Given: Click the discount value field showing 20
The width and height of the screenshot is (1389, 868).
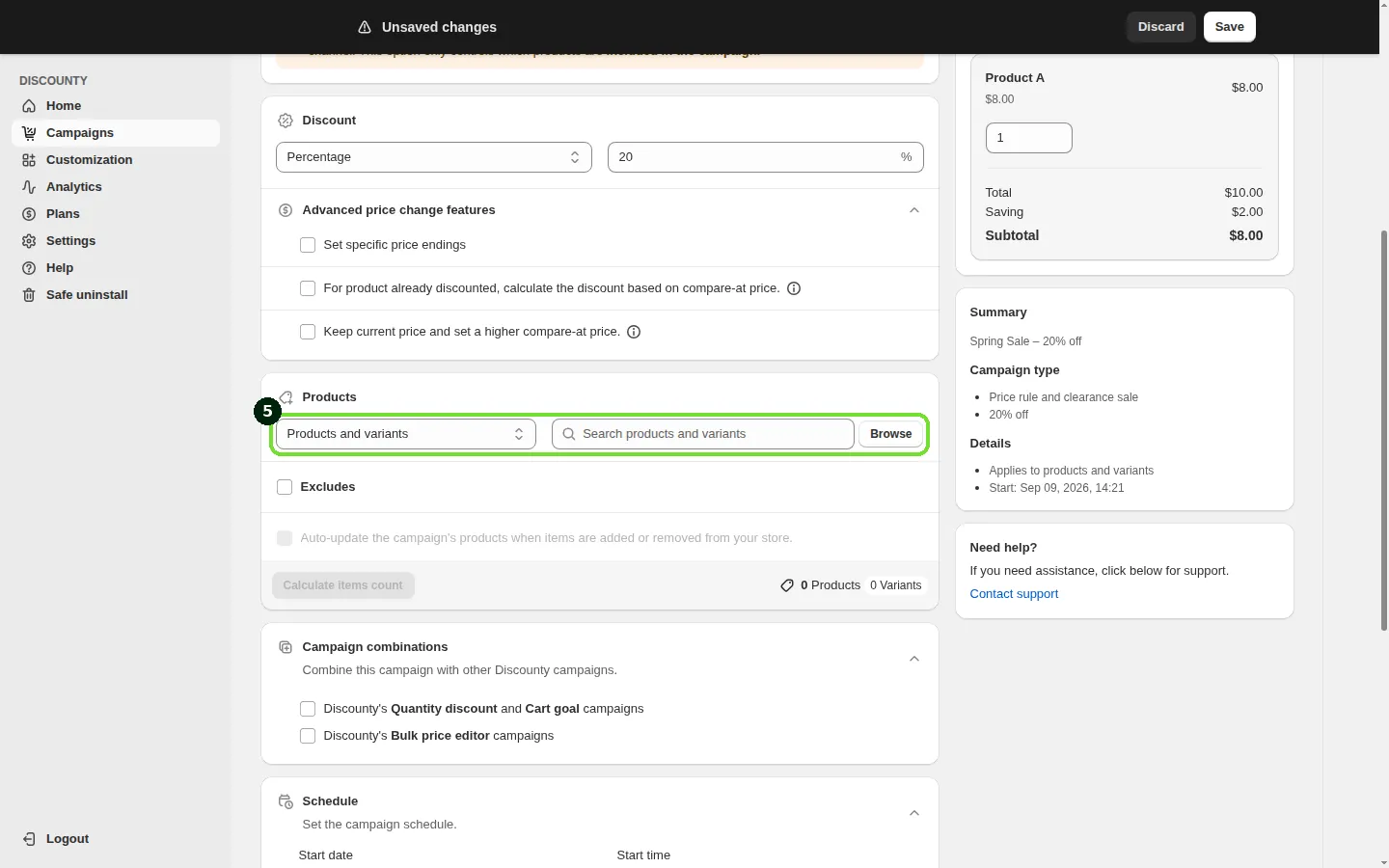Looking at the screenshot, I should (x=766, y=157).
